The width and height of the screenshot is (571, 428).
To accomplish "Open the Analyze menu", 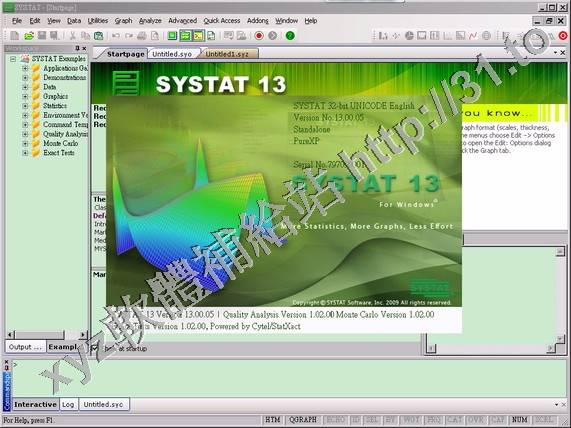I will click(150, 21).
